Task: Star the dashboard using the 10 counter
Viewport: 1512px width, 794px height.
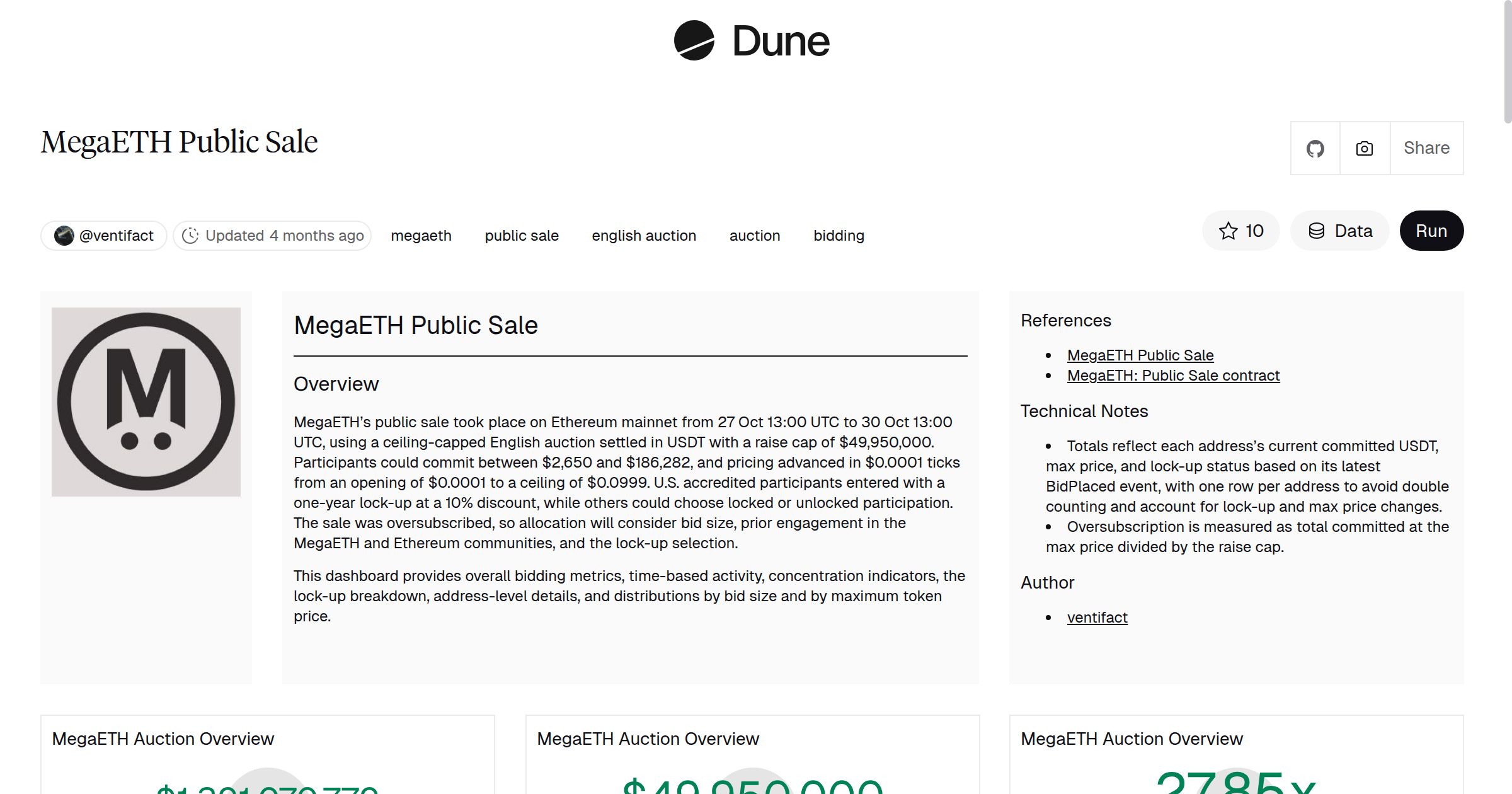Action: pos(1240,231)
